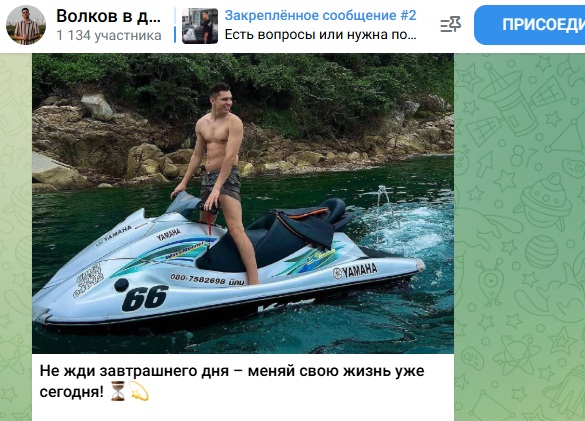Image resolution: width=585 pixels, height=421 pixels.
Task: Select the Закреплённое сообщение #2 title
Action: 320,16
